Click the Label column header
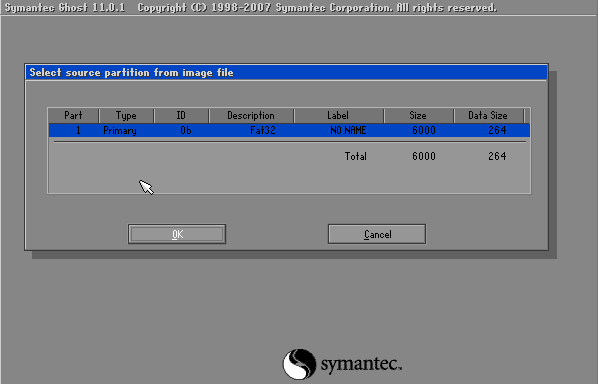Viewport: 598px width, 384px height. [338, 116]
